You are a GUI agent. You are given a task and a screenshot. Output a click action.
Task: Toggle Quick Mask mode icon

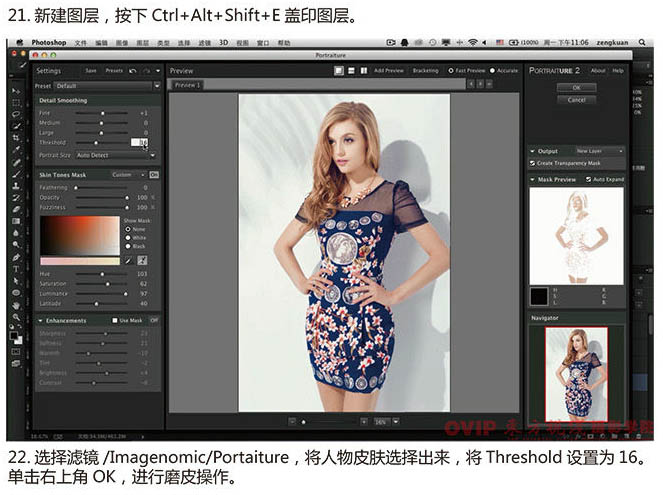(16, 352)
